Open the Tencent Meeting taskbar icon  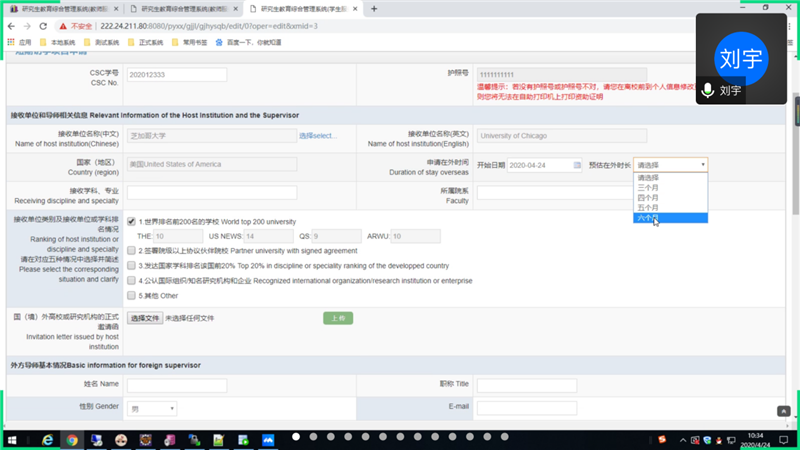click(x=268, y=440)
